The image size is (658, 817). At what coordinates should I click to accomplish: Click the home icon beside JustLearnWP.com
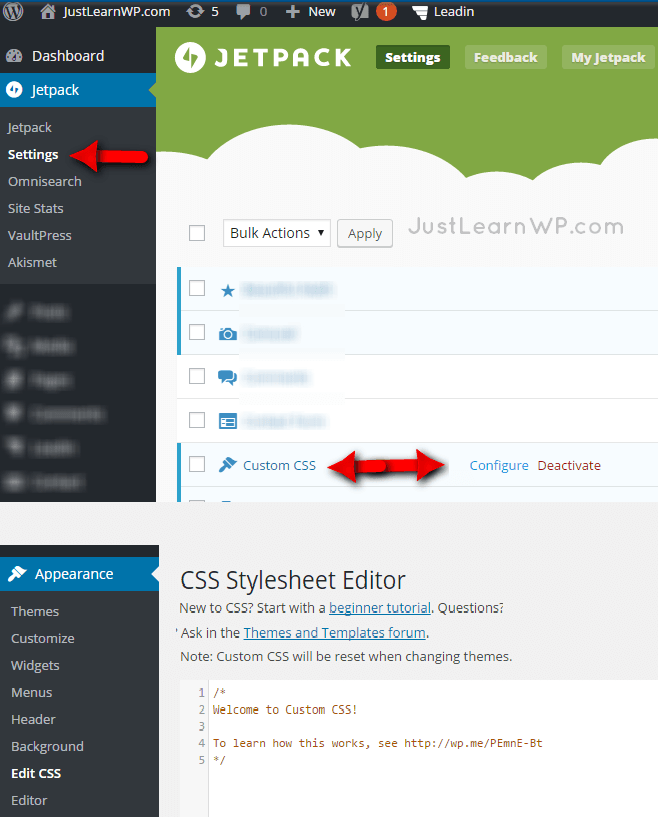pyautogui.click(x=47, y=11)
